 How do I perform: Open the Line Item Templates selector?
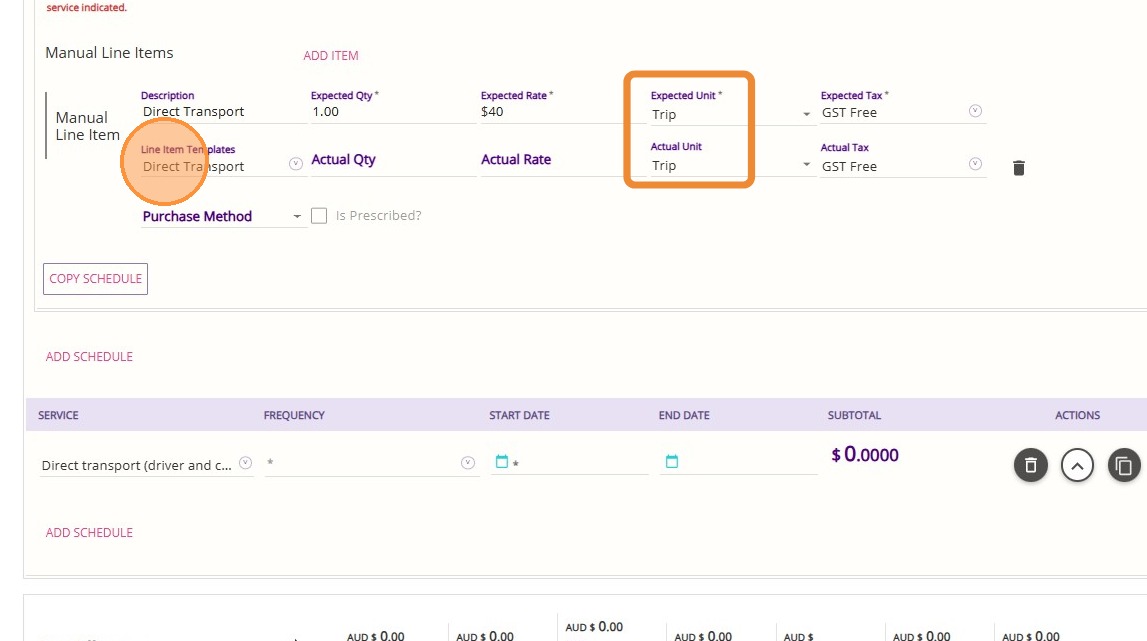(296, 165)
